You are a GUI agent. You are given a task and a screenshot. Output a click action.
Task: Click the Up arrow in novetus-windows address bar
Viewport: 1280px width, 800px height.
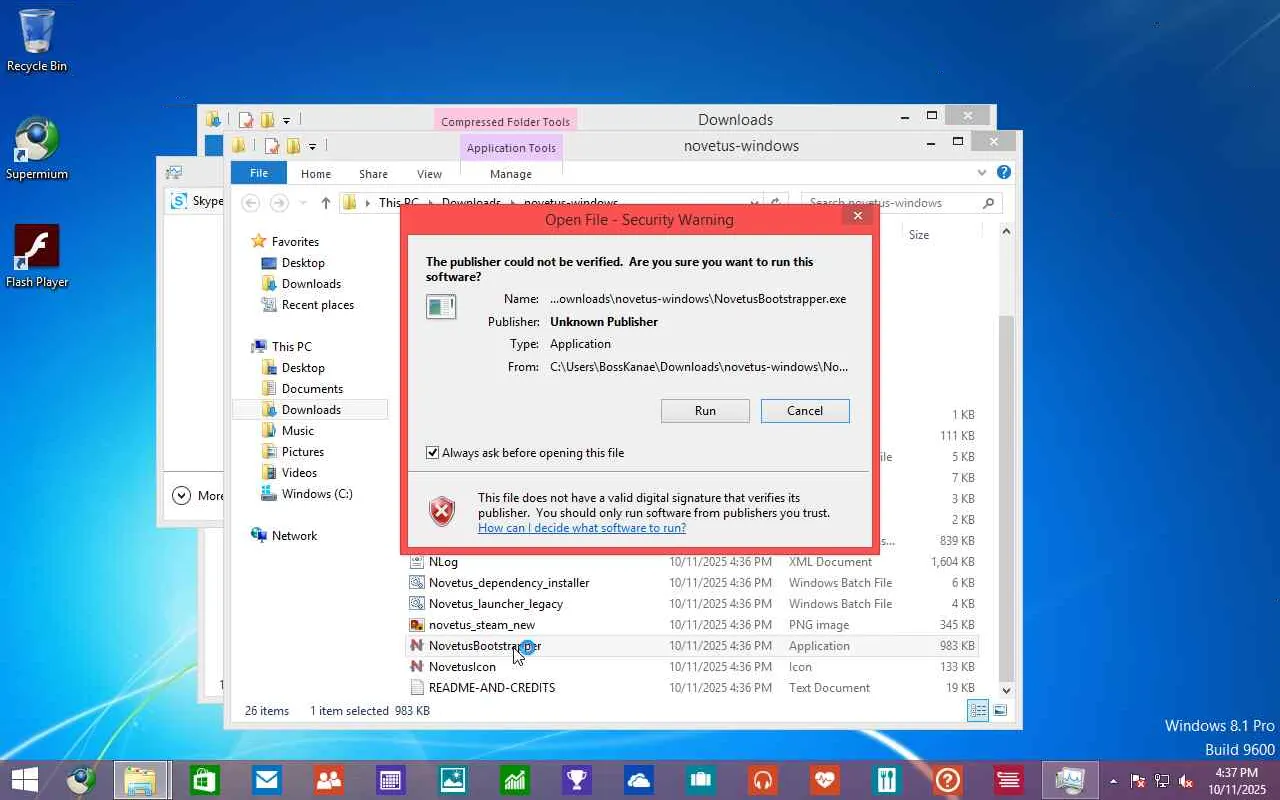[325, 203]
